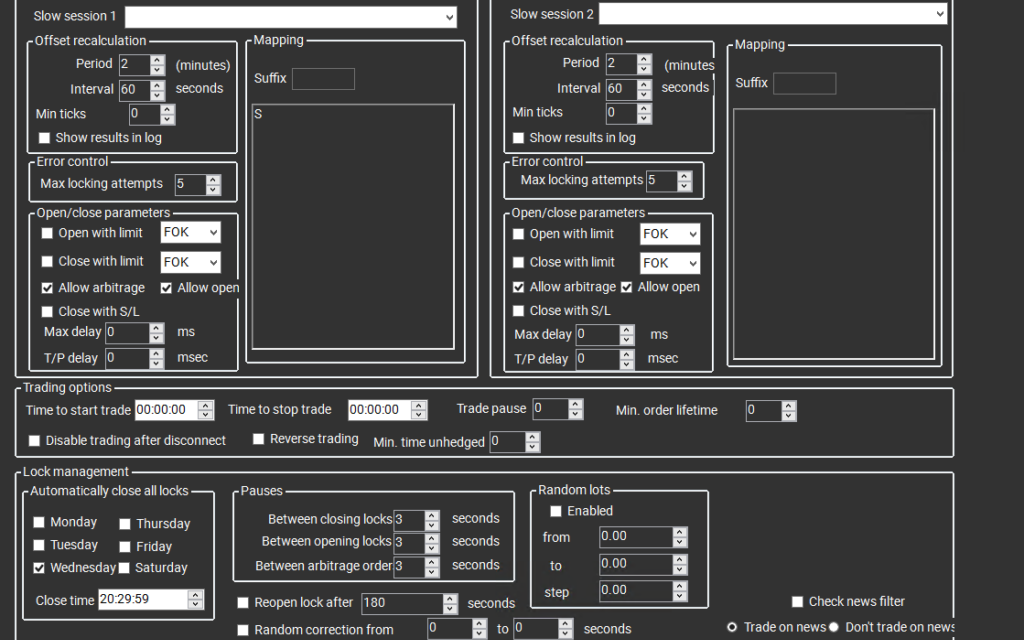This screenshot has height=640, width=1024.
Task: Enable Disable trading after disconnect
Action: [34, 440]
